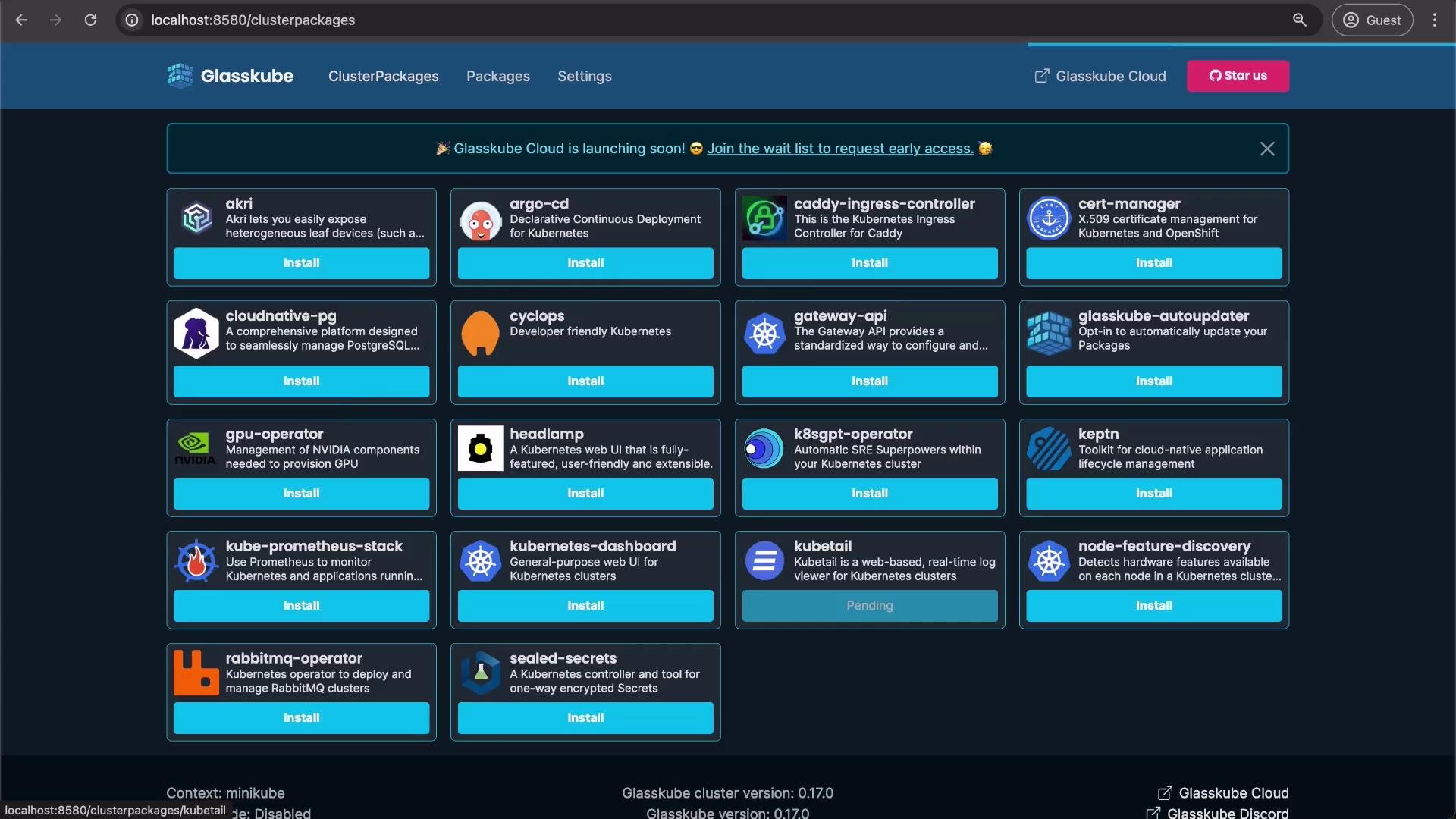
Task: Install the akri package
Action: coord(301,263)
